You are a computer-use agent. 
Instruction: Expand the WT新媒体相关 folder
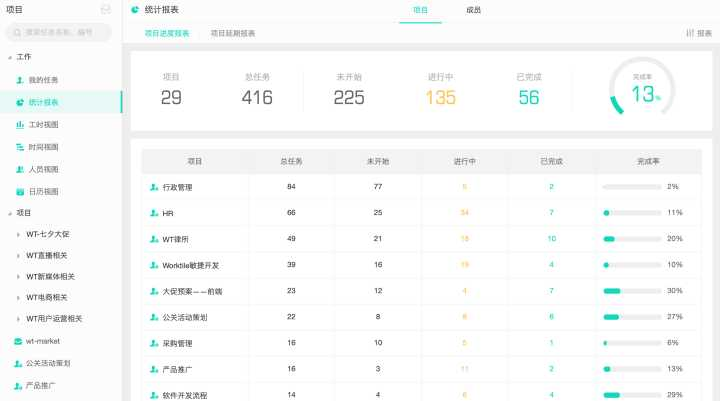18,277
